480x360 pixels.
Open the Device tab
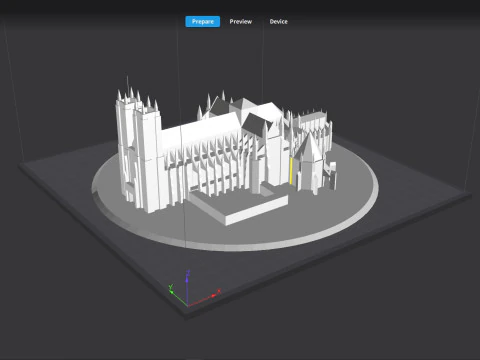[279, 22]
